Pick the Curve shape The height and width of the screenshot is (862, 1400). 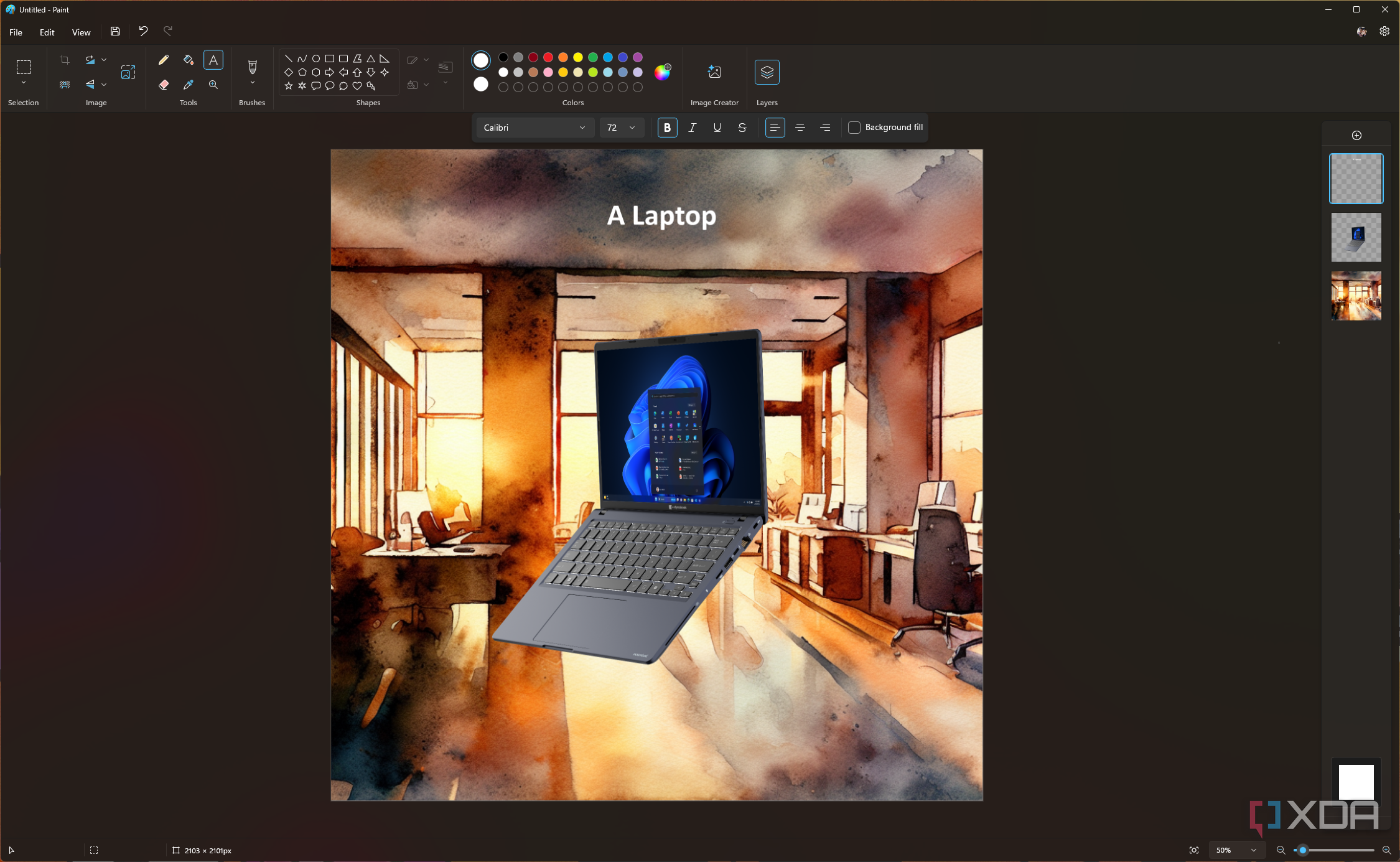302,59
